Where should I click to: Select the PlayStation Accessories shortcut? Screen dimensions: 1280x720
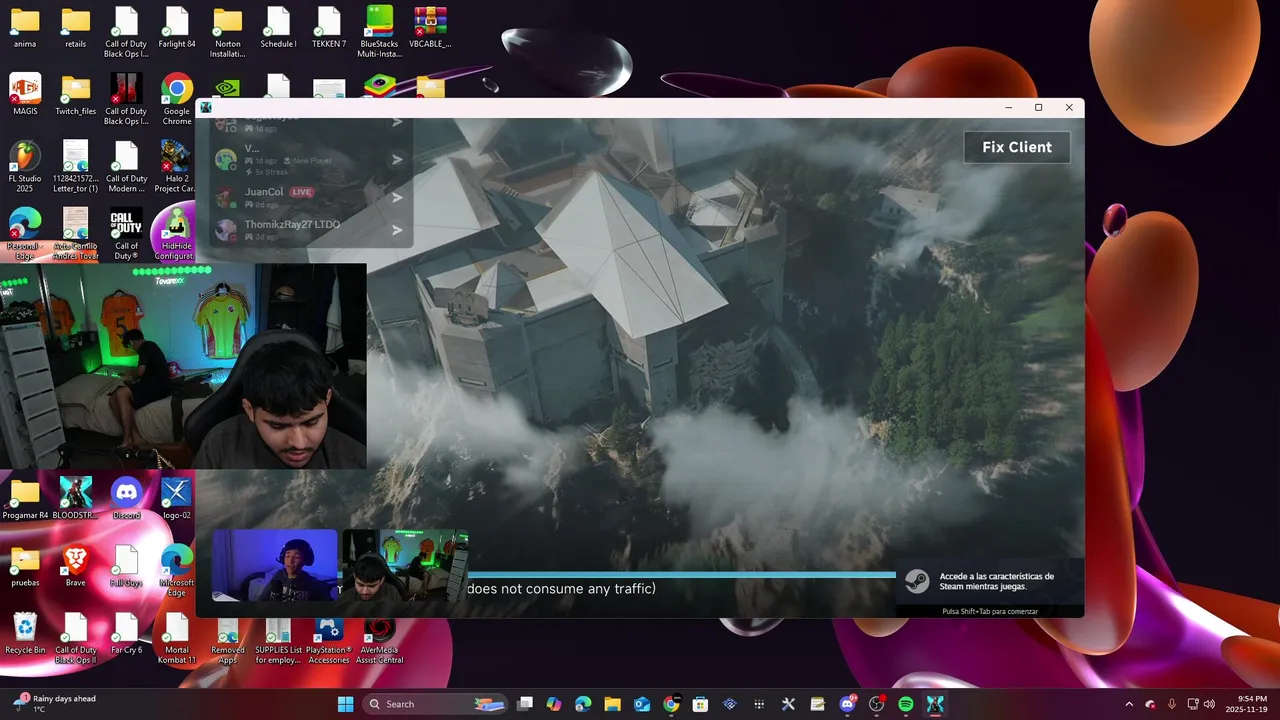point(328,640)
